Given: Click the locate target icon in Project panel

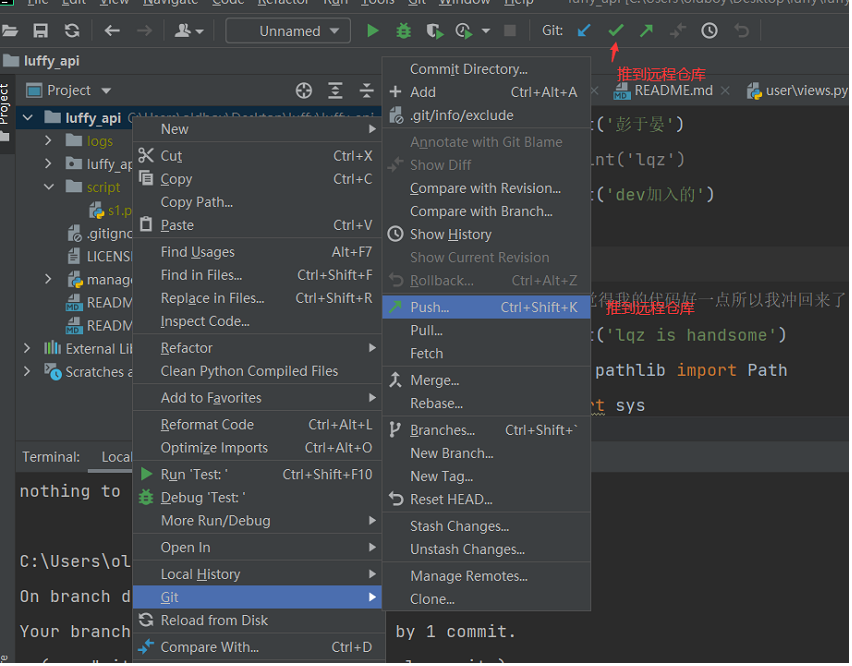Looking at the screenshot, I should tap(304, 90).
